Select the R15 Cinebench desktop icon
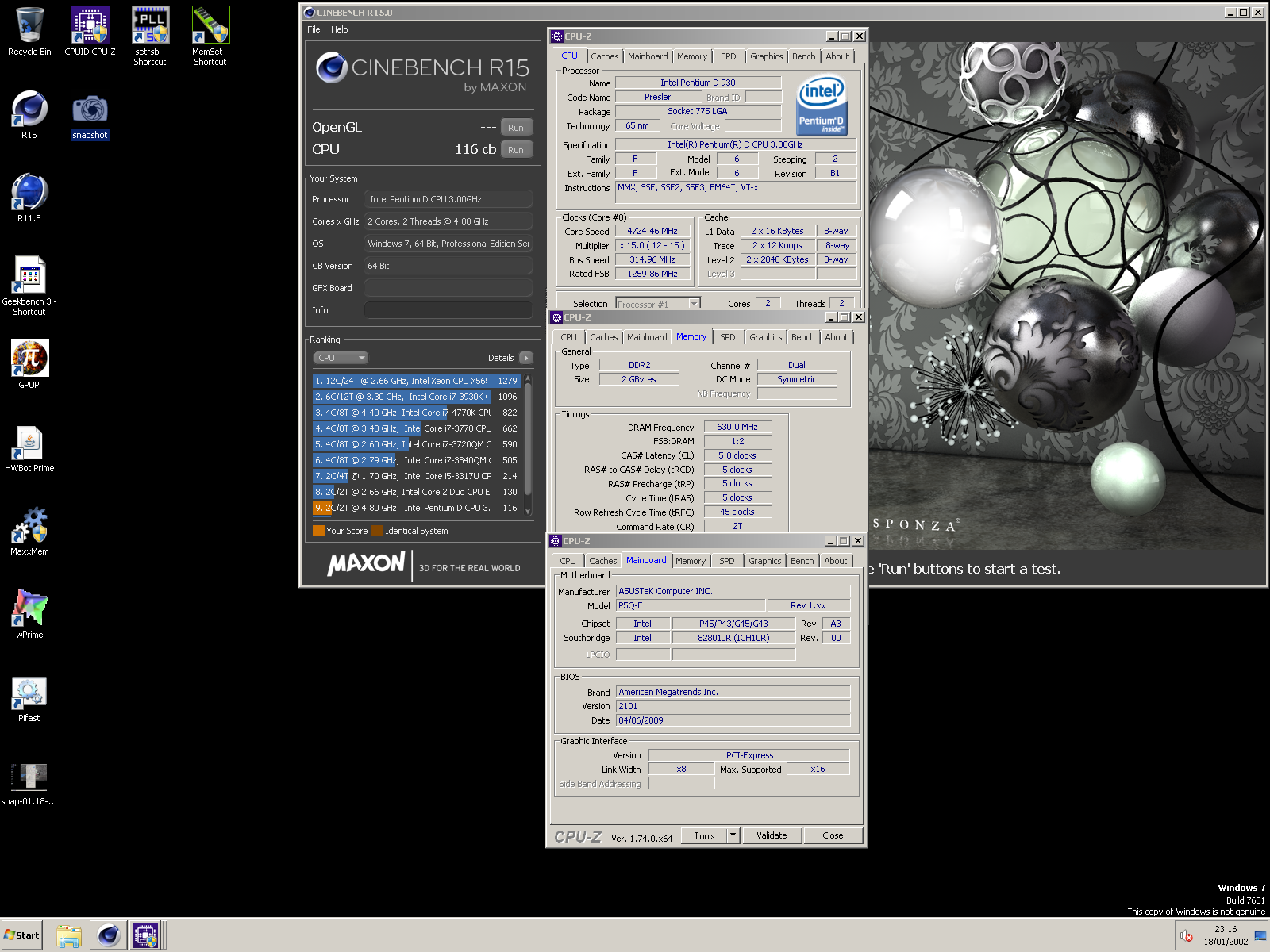Image resolution: width=1270 pixels, height=952 pixels. (29, 115)
